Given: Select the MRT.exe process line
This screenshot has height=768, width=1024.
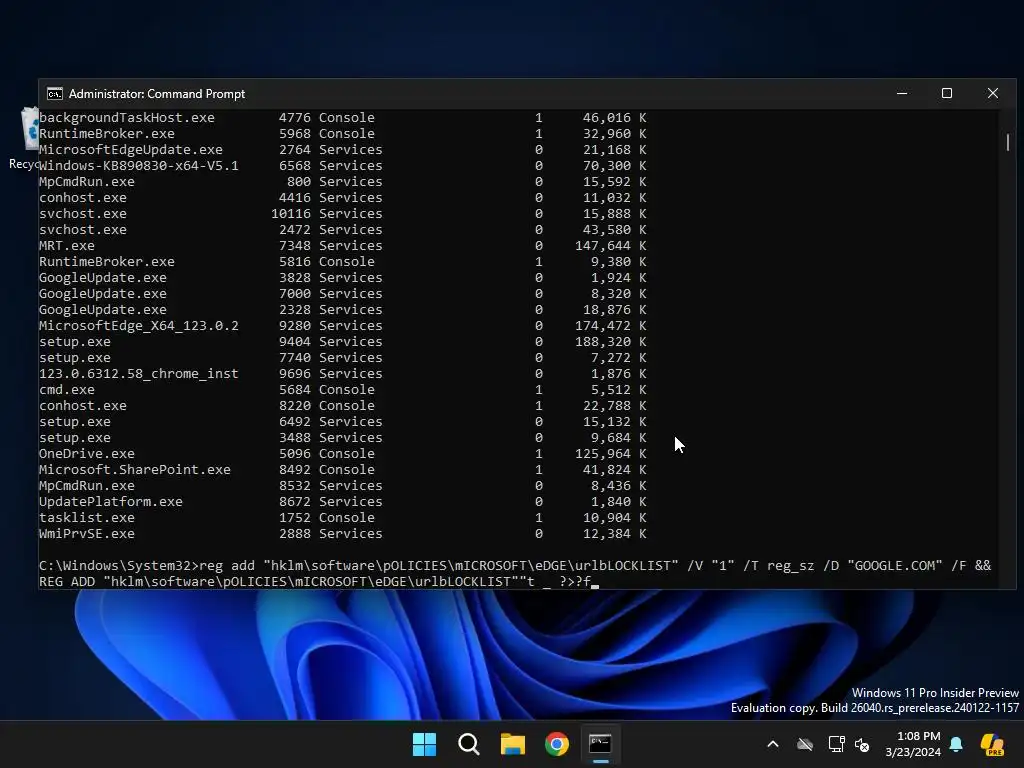Looking at the screenshot, I should pos(342,246).
